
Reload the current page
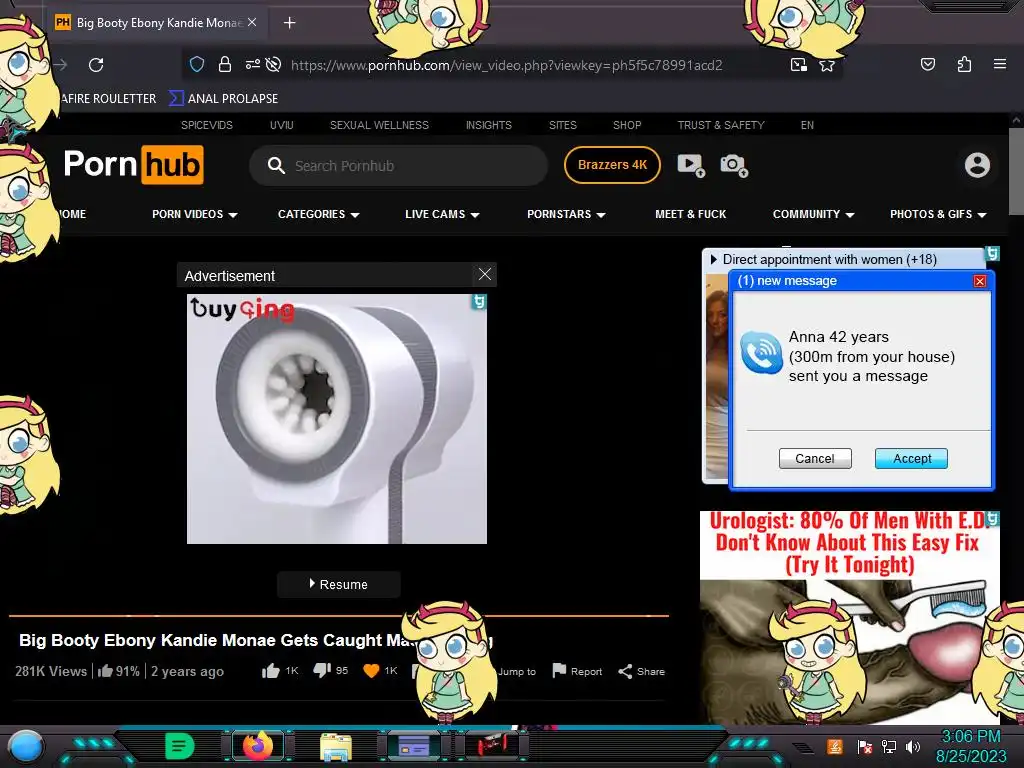96,65
